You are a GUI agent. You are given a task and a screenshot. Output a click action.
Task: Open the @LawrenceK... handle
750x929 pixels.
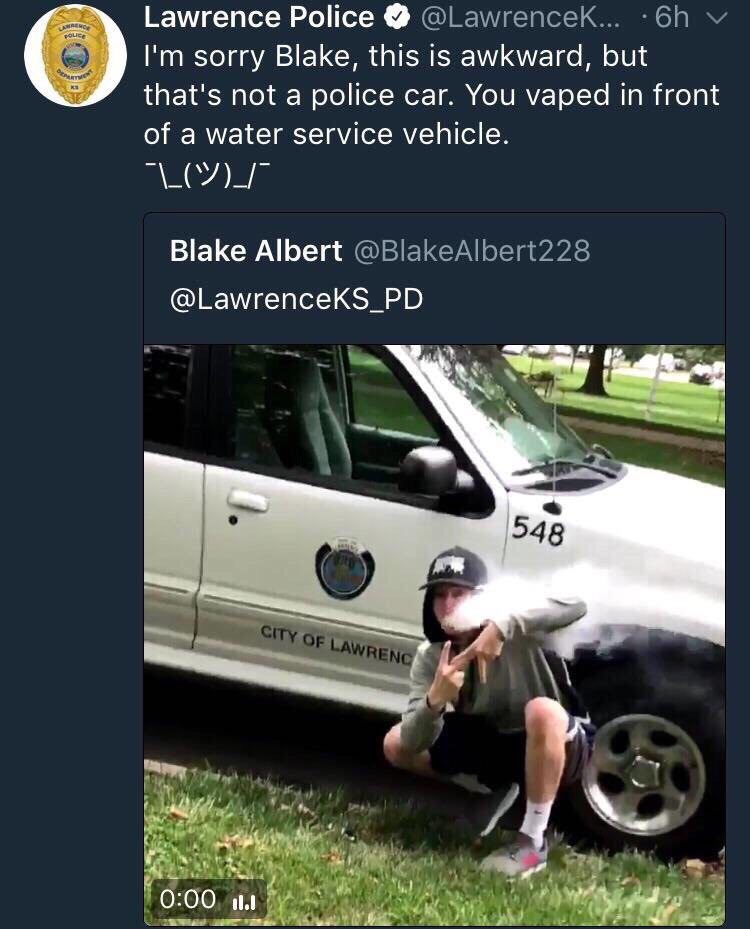tap(520, 18)
